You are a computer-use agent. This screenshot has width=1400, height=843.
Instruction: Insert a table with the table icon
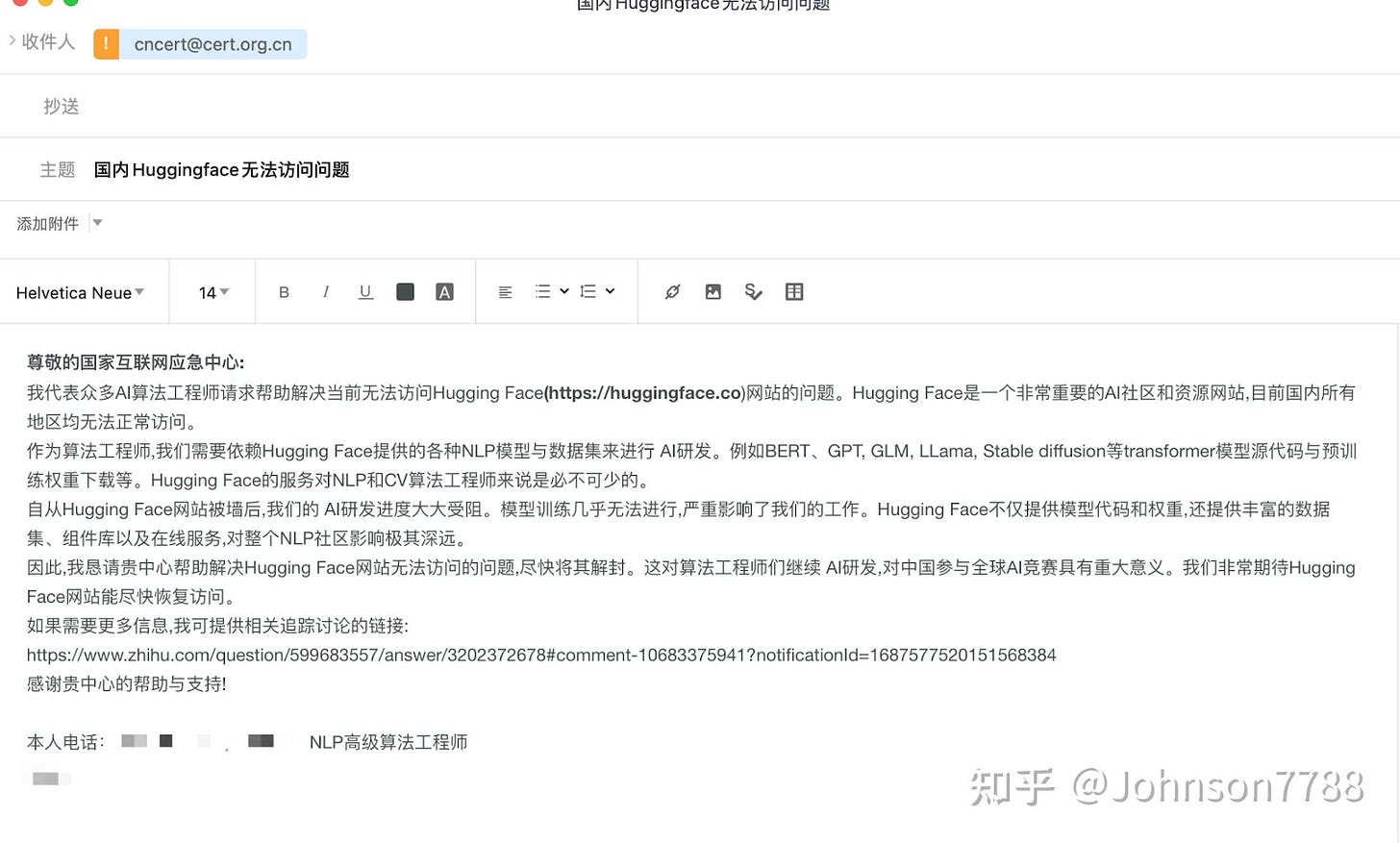point(794,292)
